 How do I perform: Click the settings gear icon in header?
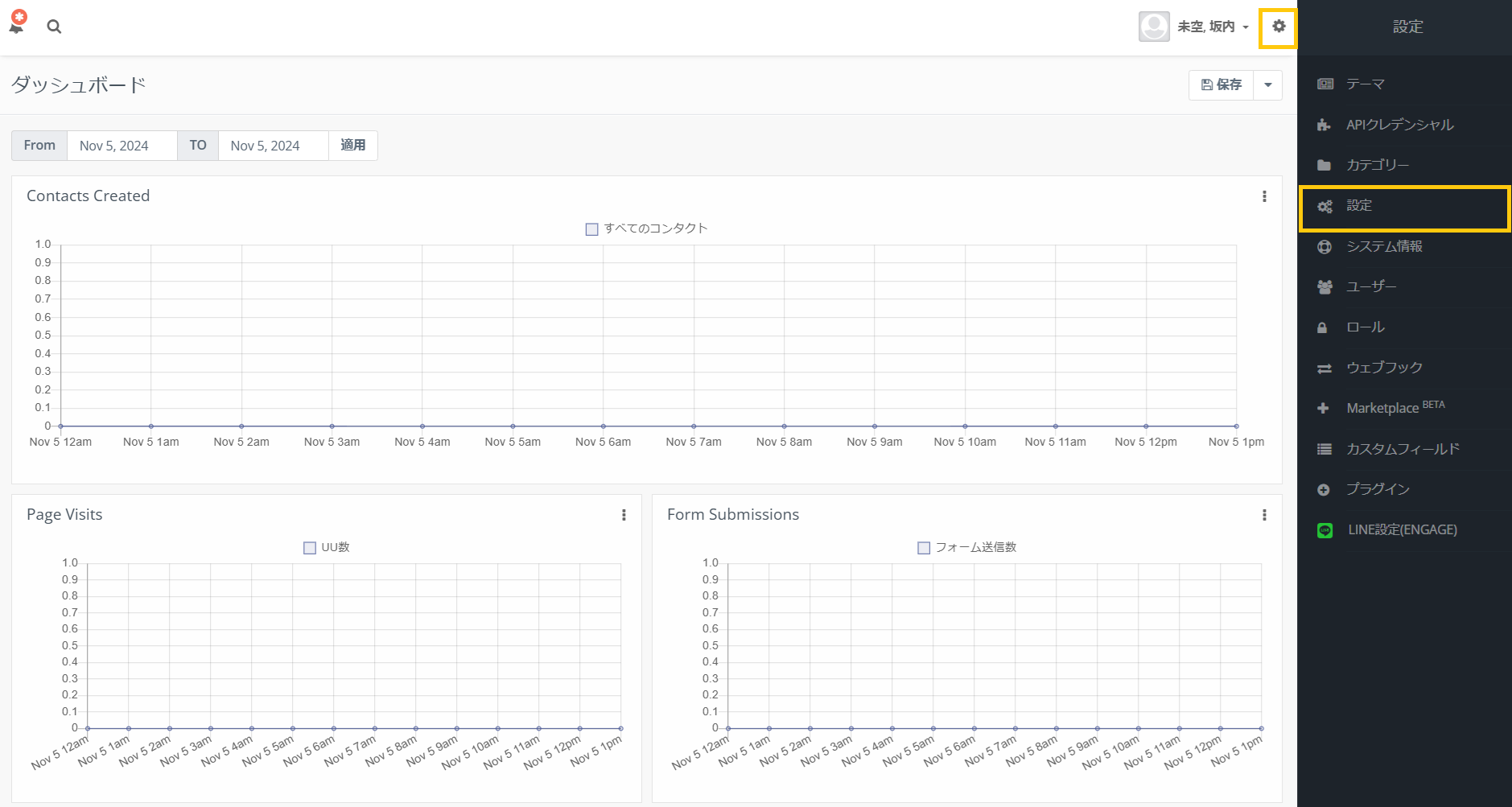tap(1278, 27)
